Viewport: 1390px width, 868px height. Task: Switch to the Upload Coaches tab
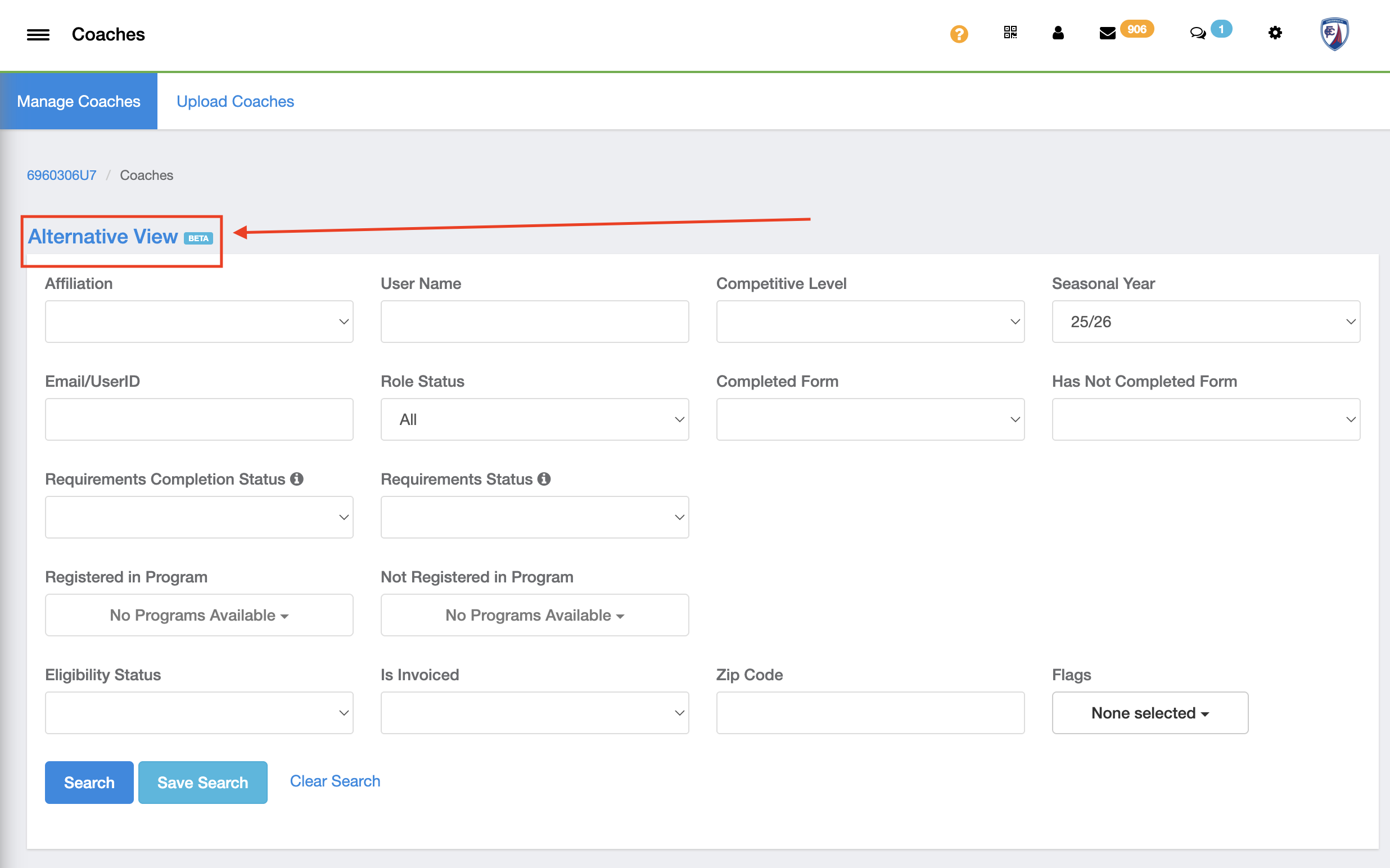[x=235, y=102]
